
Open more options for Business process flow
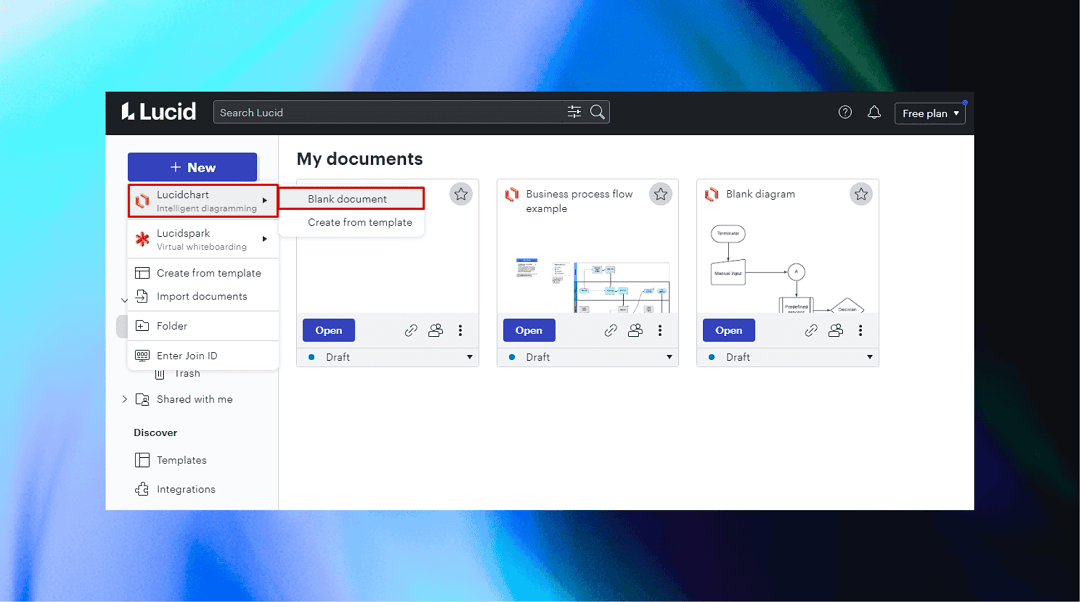pyautogui.click(x=660, y=331)
